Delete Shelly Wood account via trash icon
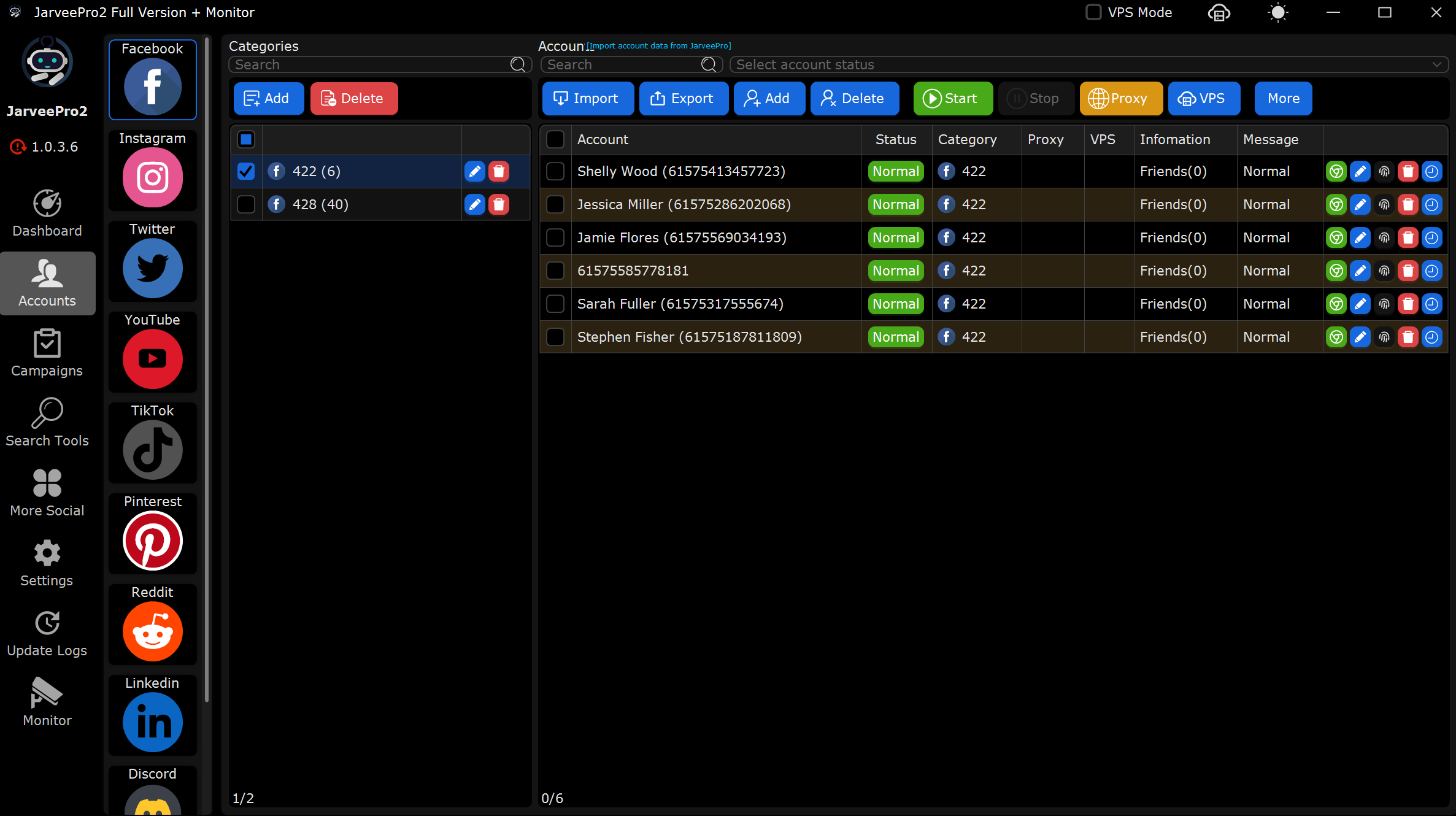The image size is (1456, 816). [1408, 171]
